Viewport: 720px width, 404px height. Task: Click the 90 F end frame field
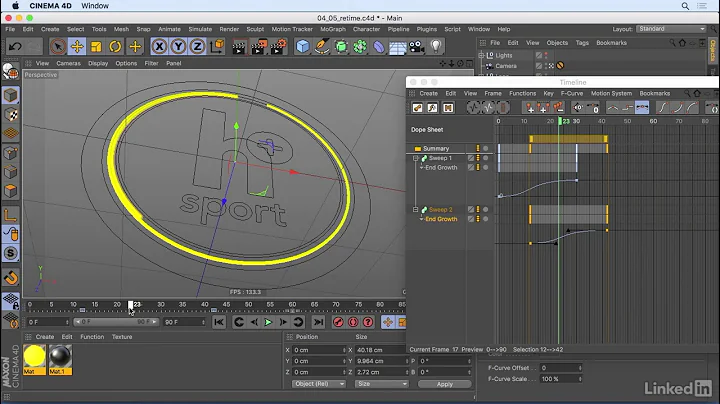(185, 322)
